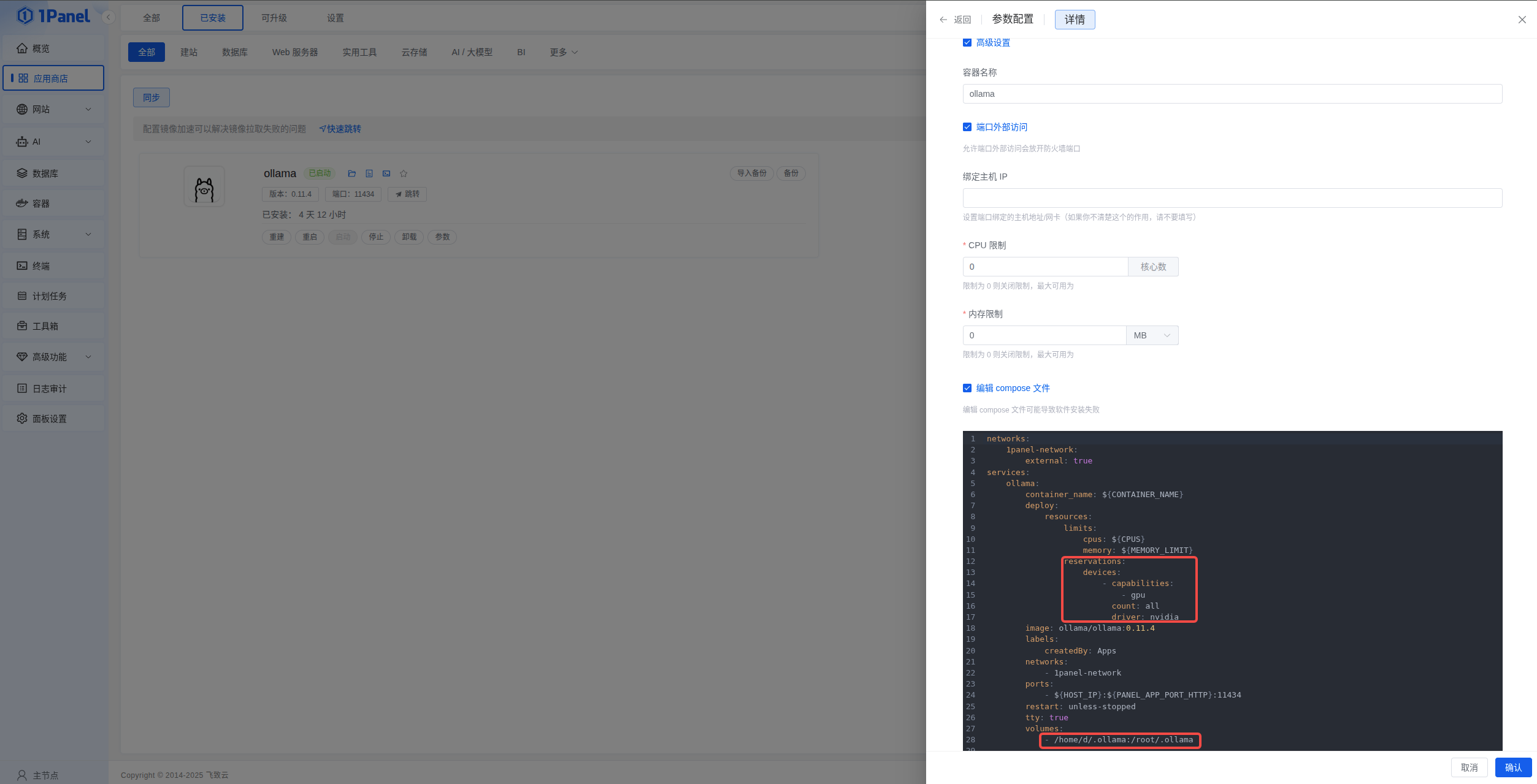Go back with the 返回 arrow
Viewport: 1537px width, 784px height.
tap(955, 20)
